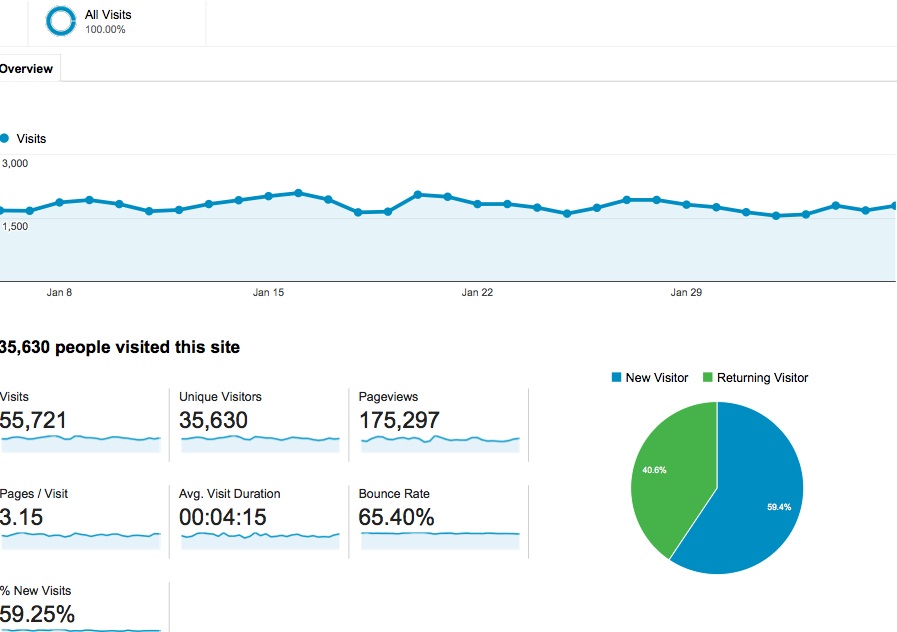This screenshot has width=897, height=632.
Task: Click the Jan 22 label on timeline axis
Action: [x=477, y=293]
